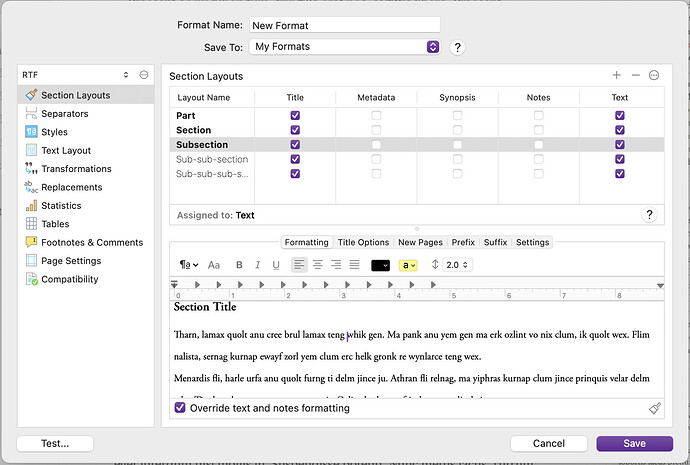The height and width of the screenshot is (465, 690).
Task: Add a new section layout with plus
Action: (617, 75)
